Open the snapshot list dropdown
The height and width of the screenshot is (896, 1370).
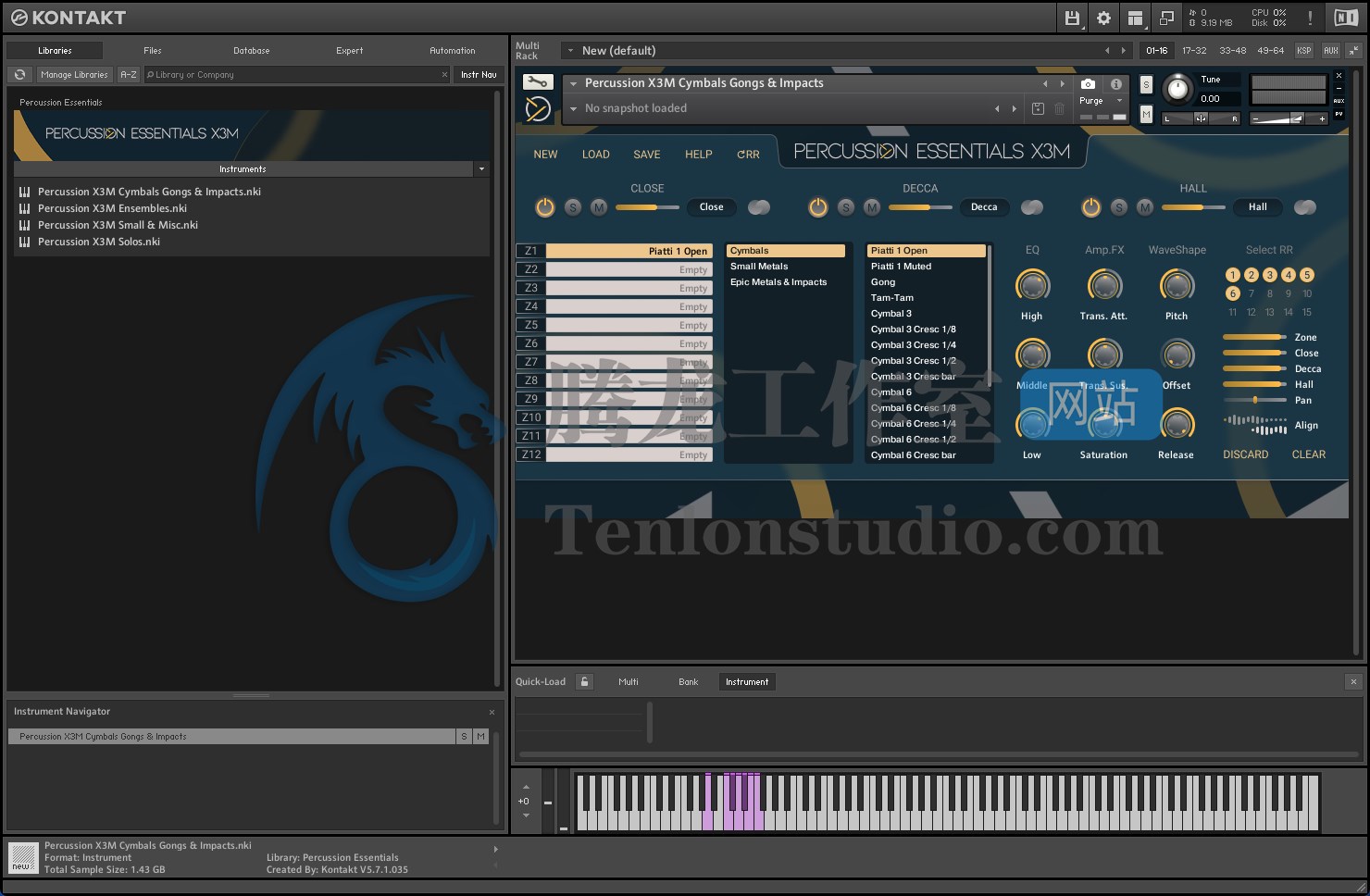pos(574,108)
